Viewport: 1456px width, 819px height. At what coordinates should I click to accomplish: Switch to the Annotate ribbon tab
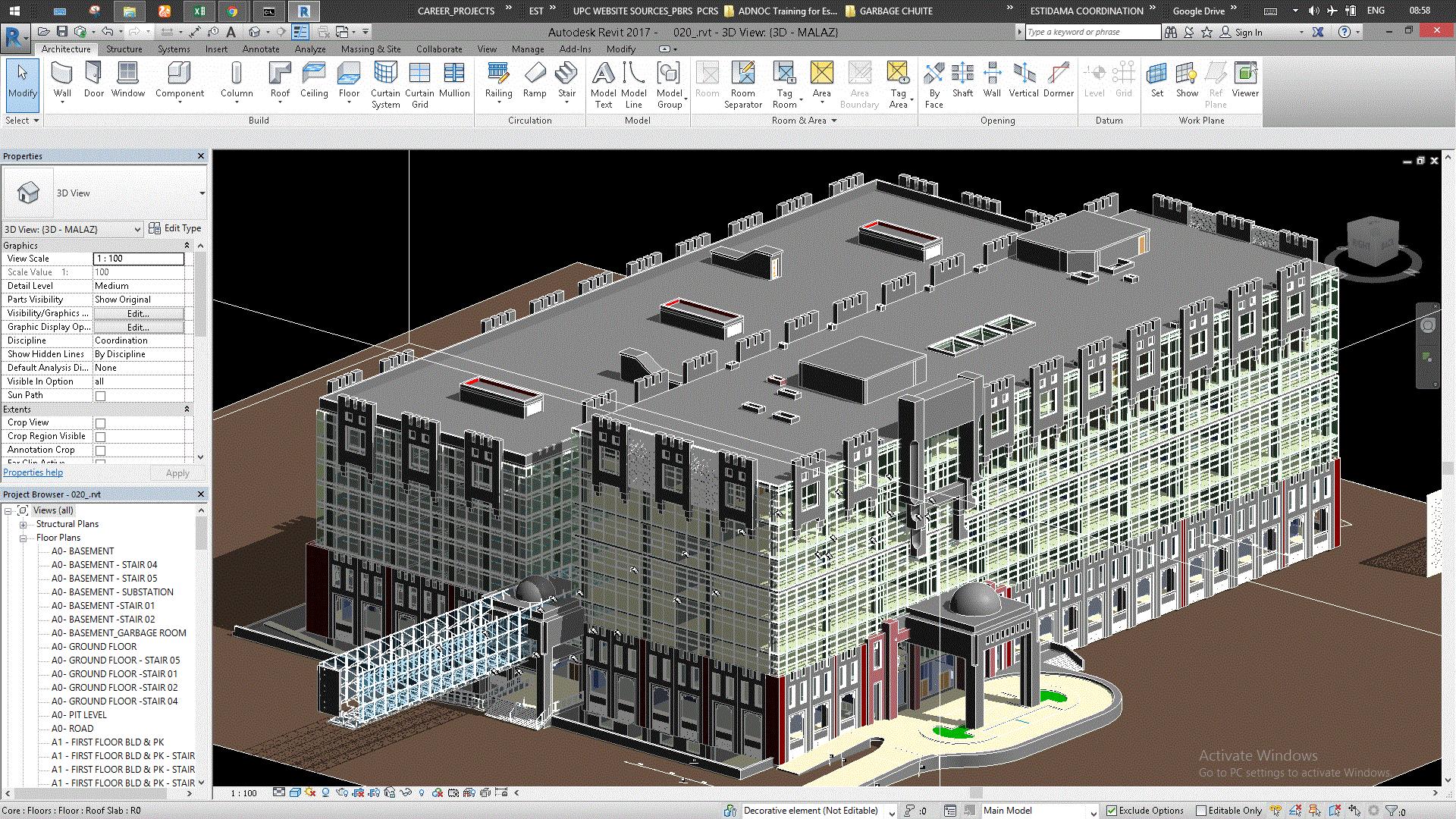point(261,49)
